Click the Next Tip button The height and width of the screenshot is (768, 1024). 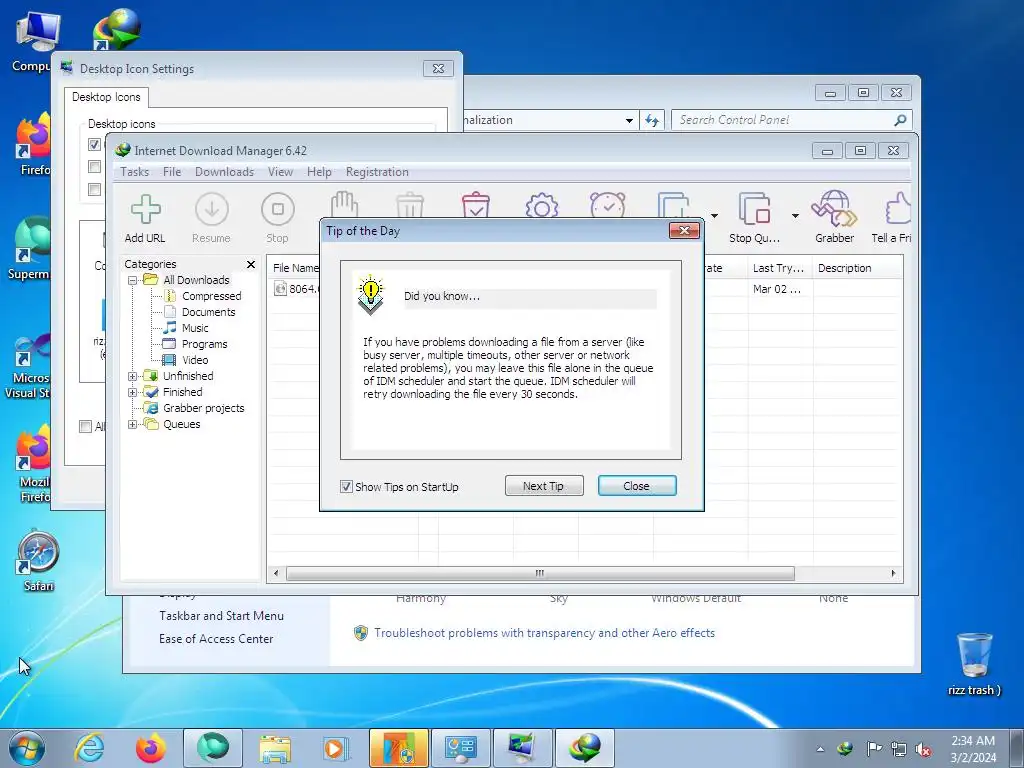tap(543, 486)
